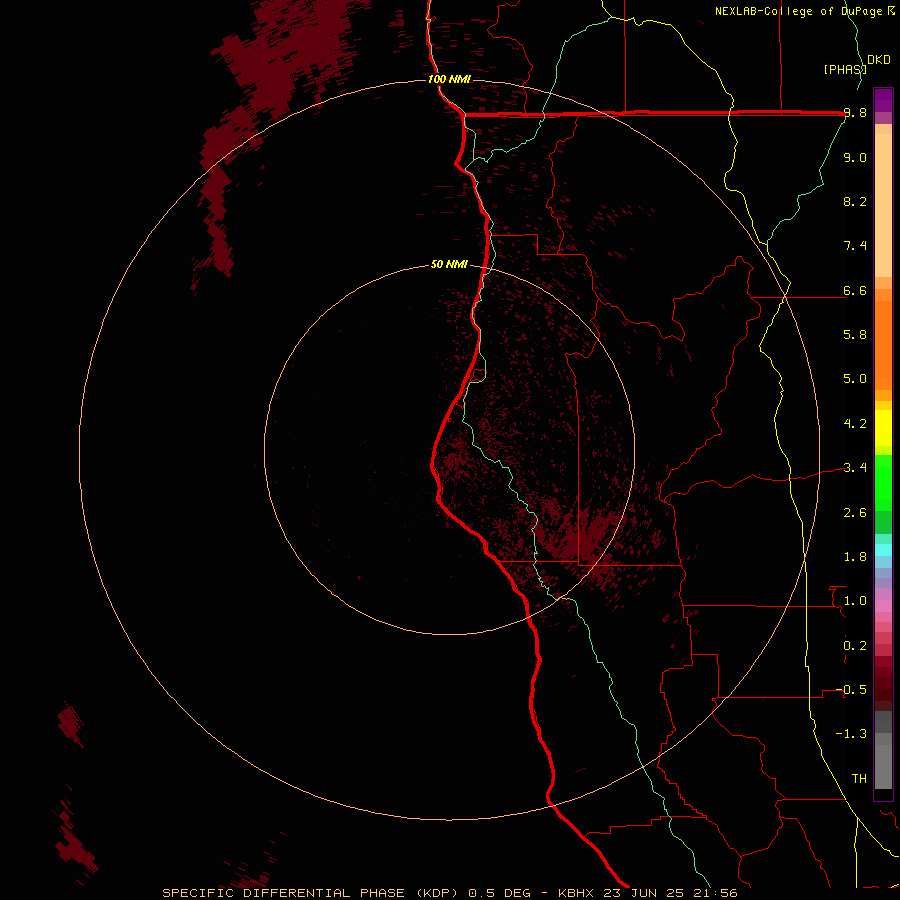
Task: Click the 50 NMI range ring label
Action: (449, 264)
